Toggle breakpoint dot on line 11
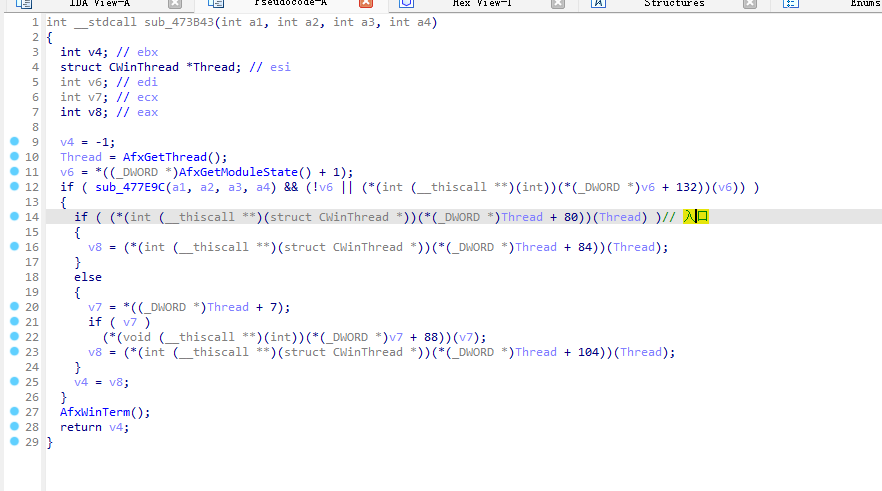Screen dimensions: 882x491 tap(15, 172)
